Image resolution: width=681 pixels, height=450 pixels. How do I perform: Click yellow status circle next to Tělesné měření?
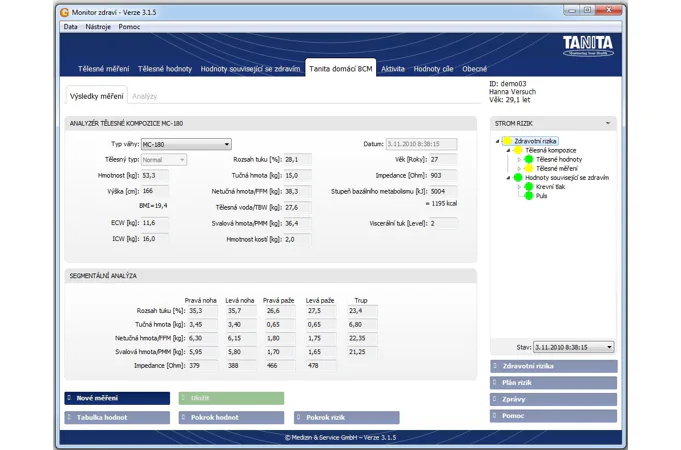click(529, 169)
